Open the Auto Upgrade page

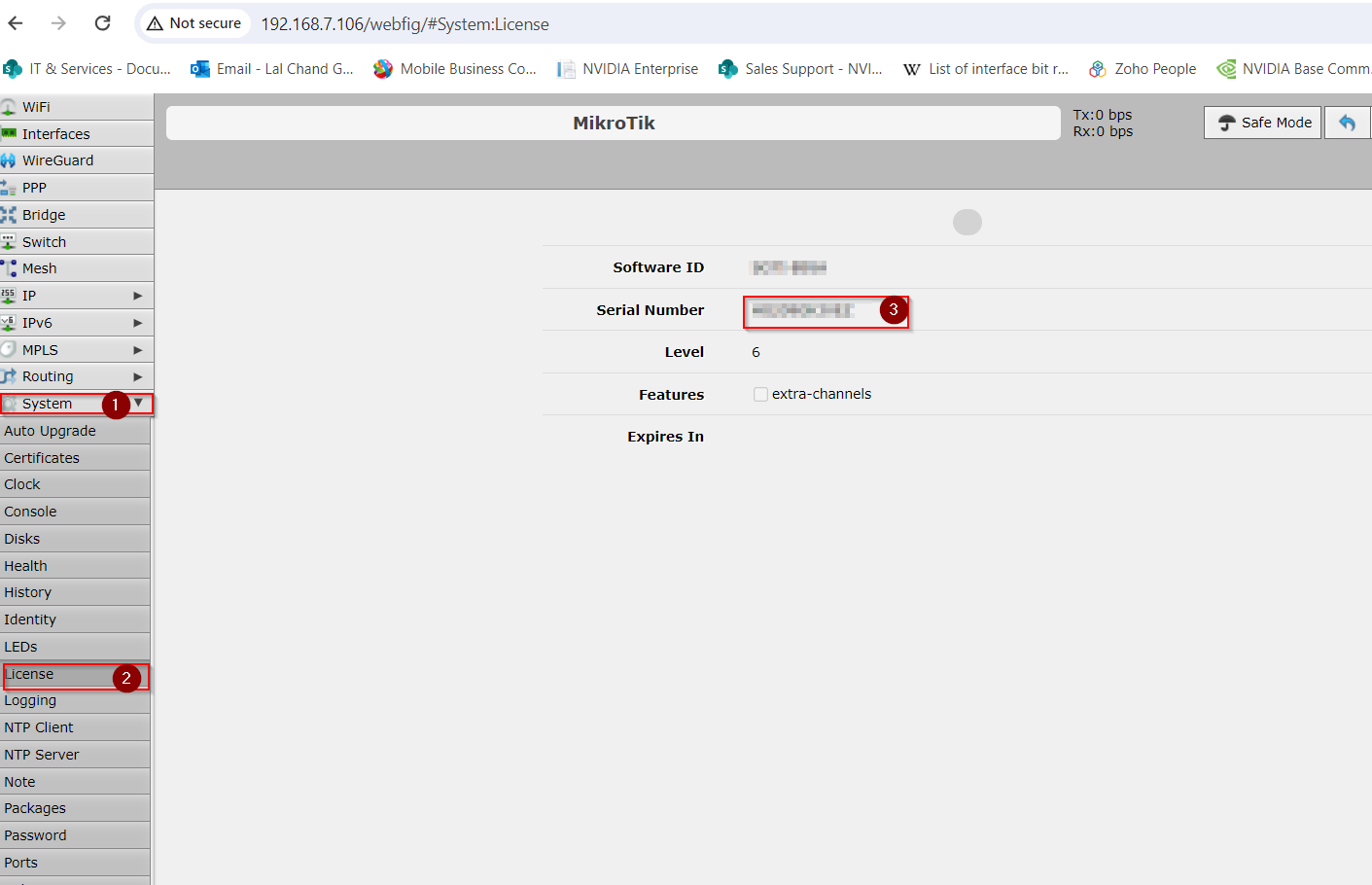click(x=75, y=431)
